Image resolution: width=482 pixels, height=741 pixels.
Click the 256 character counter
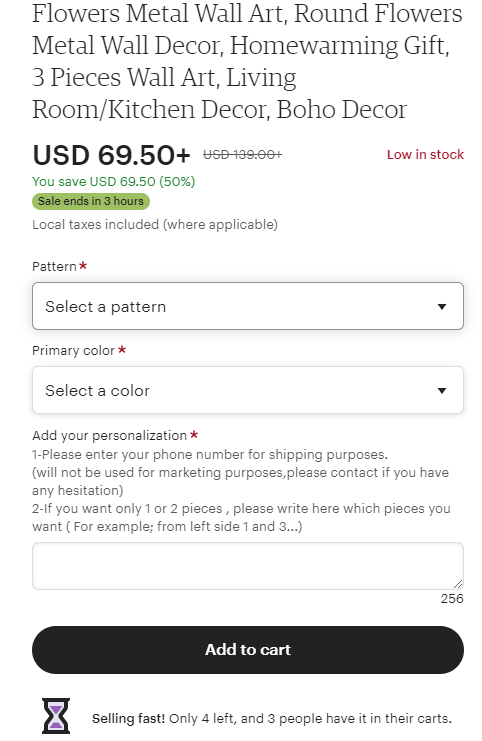click(x=452, y=599)
